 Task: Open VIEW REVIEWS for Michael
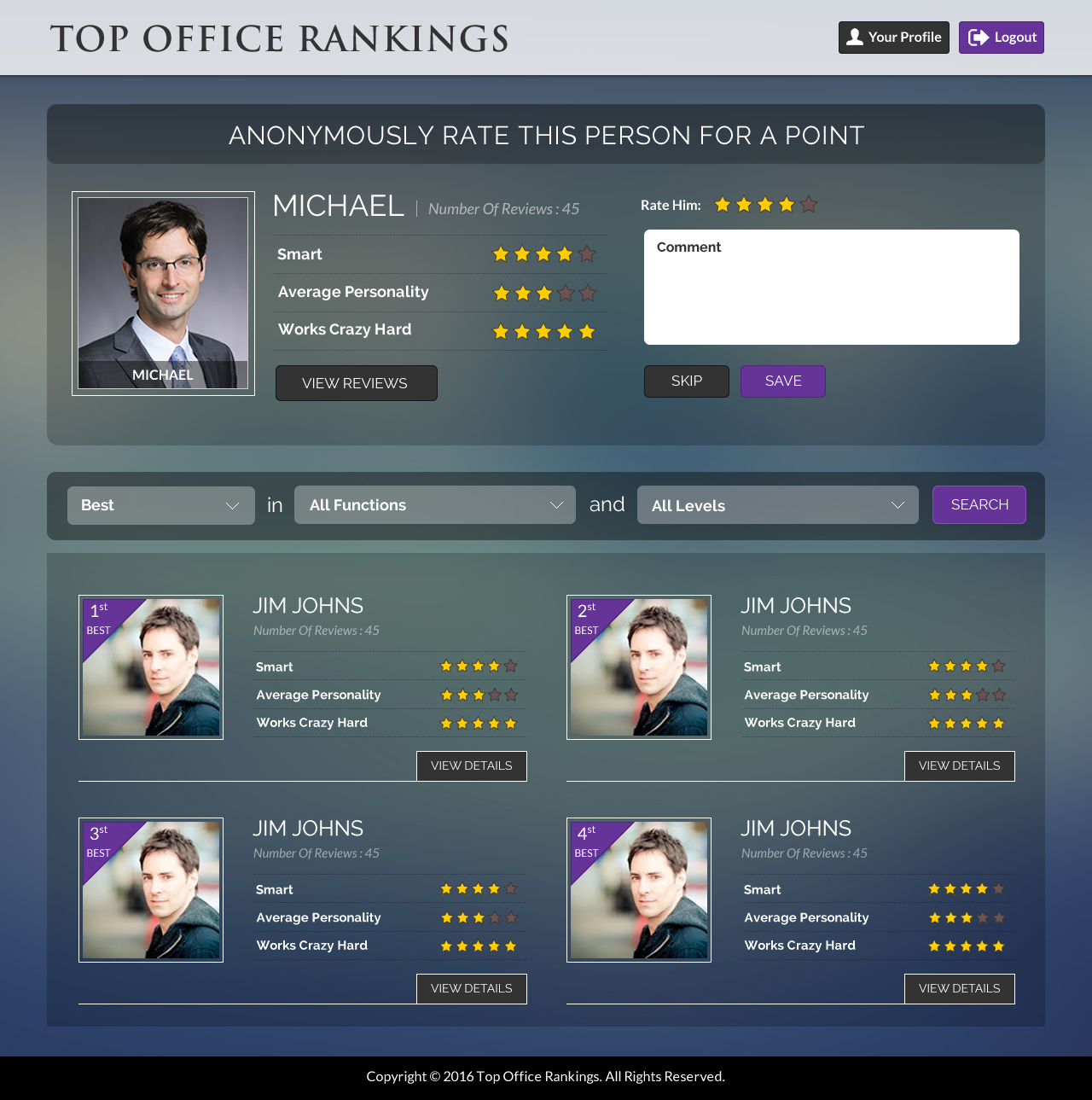pos(356,383)
